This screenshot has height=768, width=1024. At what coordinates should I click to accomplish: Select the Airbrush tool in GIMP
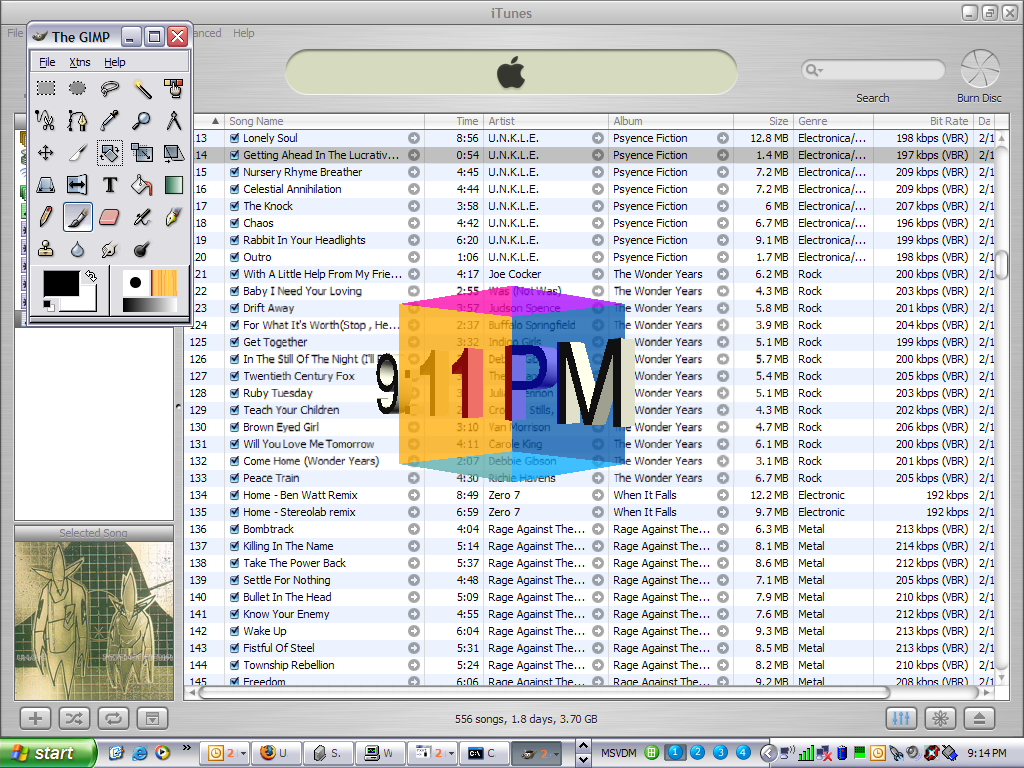142,217
